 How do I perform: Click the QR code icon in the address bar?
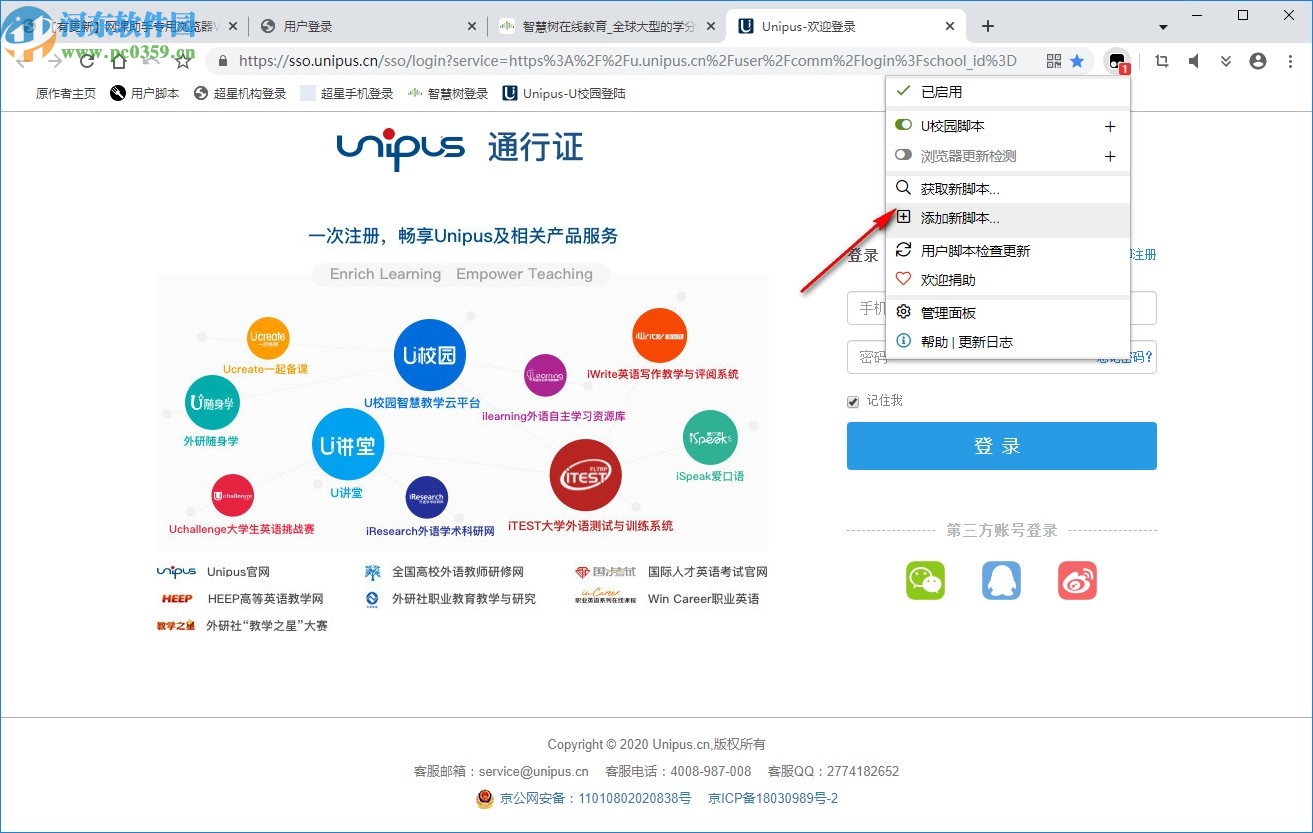(1053, 61)
